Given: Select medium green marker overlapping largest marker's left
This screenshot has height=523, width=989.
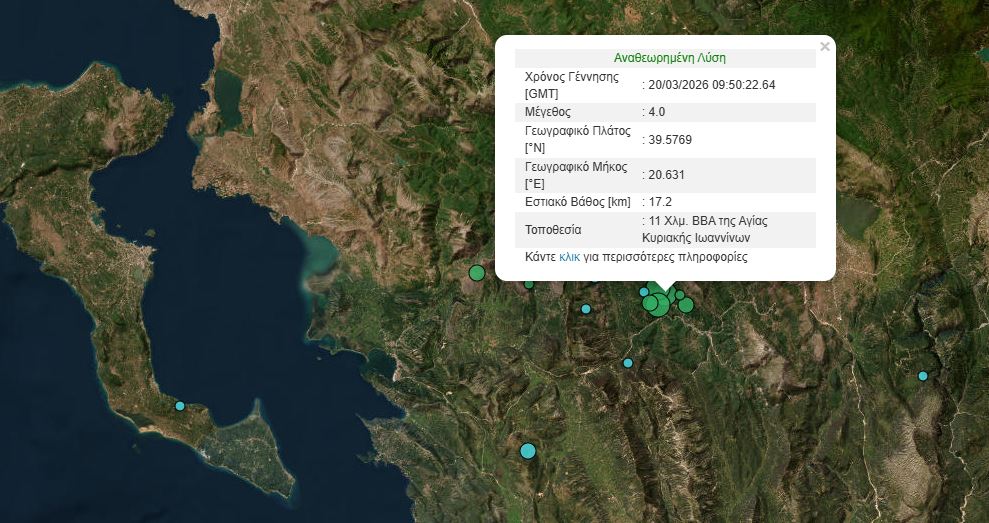Looking at the screenshot, I should pos(650,303).
